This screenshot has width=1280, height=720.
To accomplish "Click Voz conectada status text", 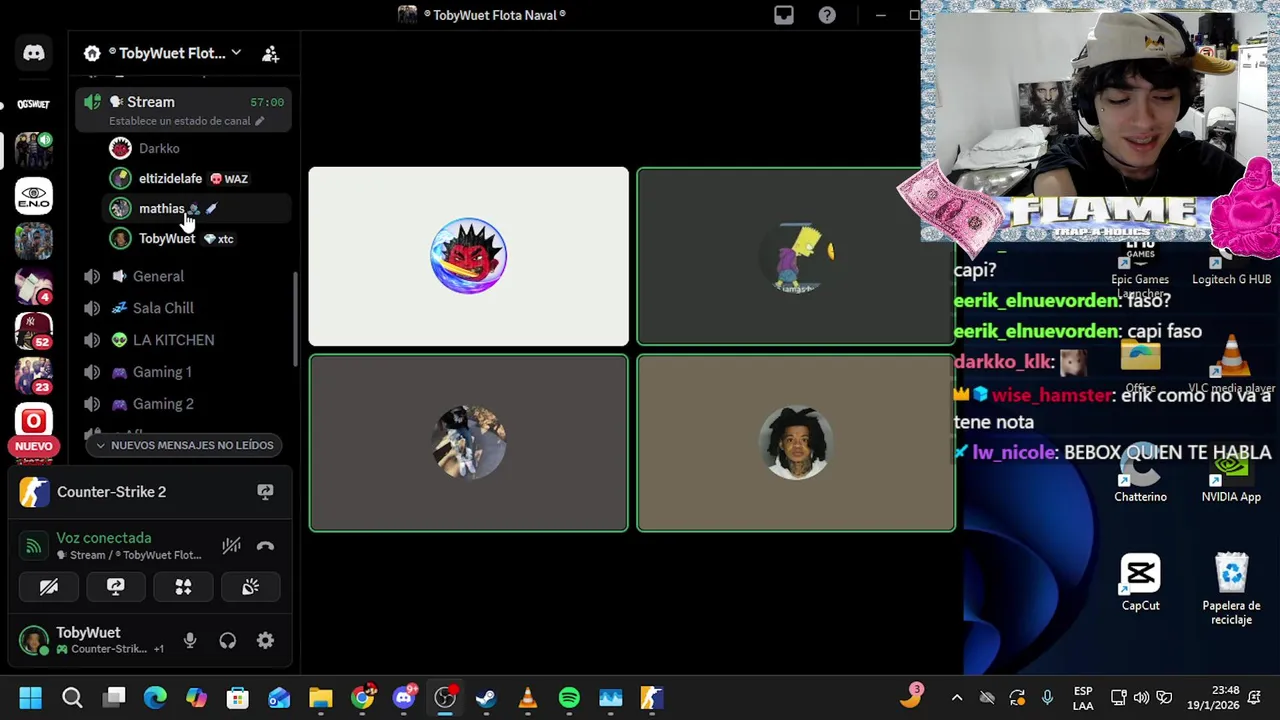I will (x=104, y=538).
